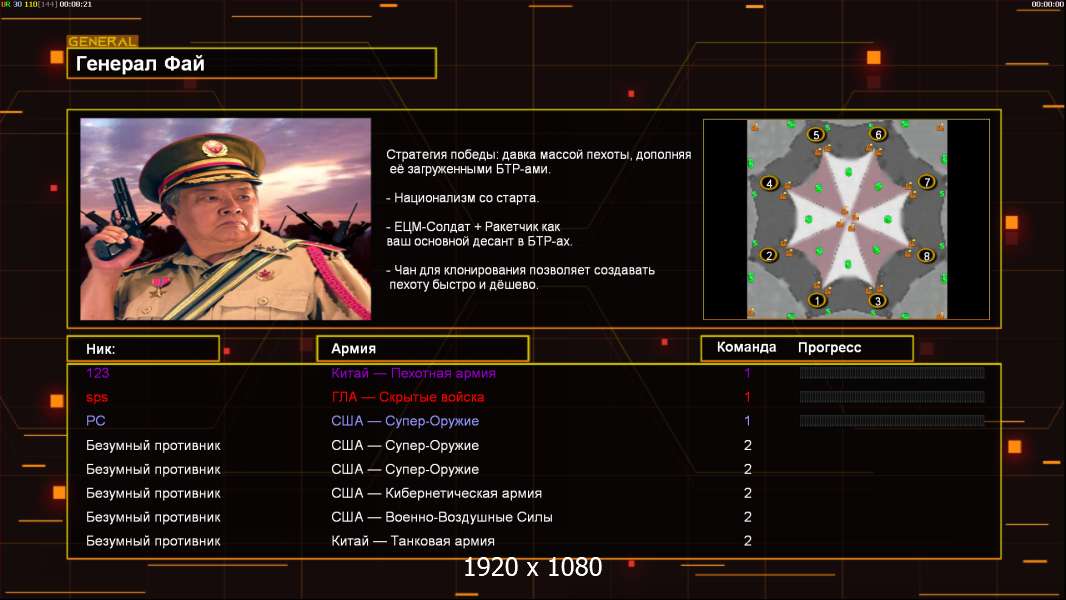Select start position 6 on the map
The height and width of the screenshot is (600, 1066).
tap(878, 134)
